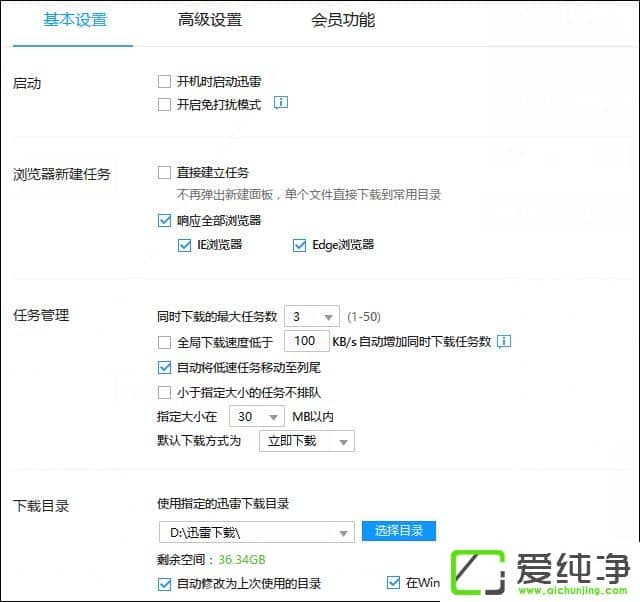Uncheck the IE浏览器 checkbox
The height and width of the screenshot is (602, 640).
click(184, 244)
